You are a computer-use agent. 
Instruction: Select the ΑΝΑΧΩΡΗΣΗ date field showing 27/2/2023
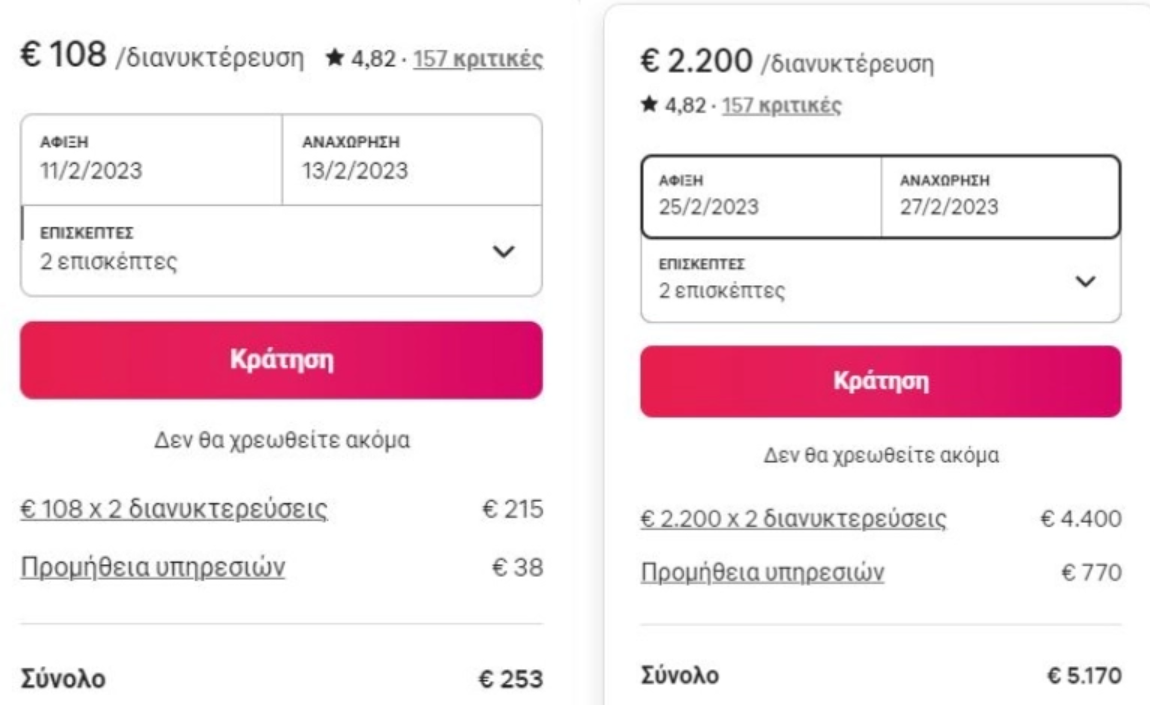click(1000, 197)
